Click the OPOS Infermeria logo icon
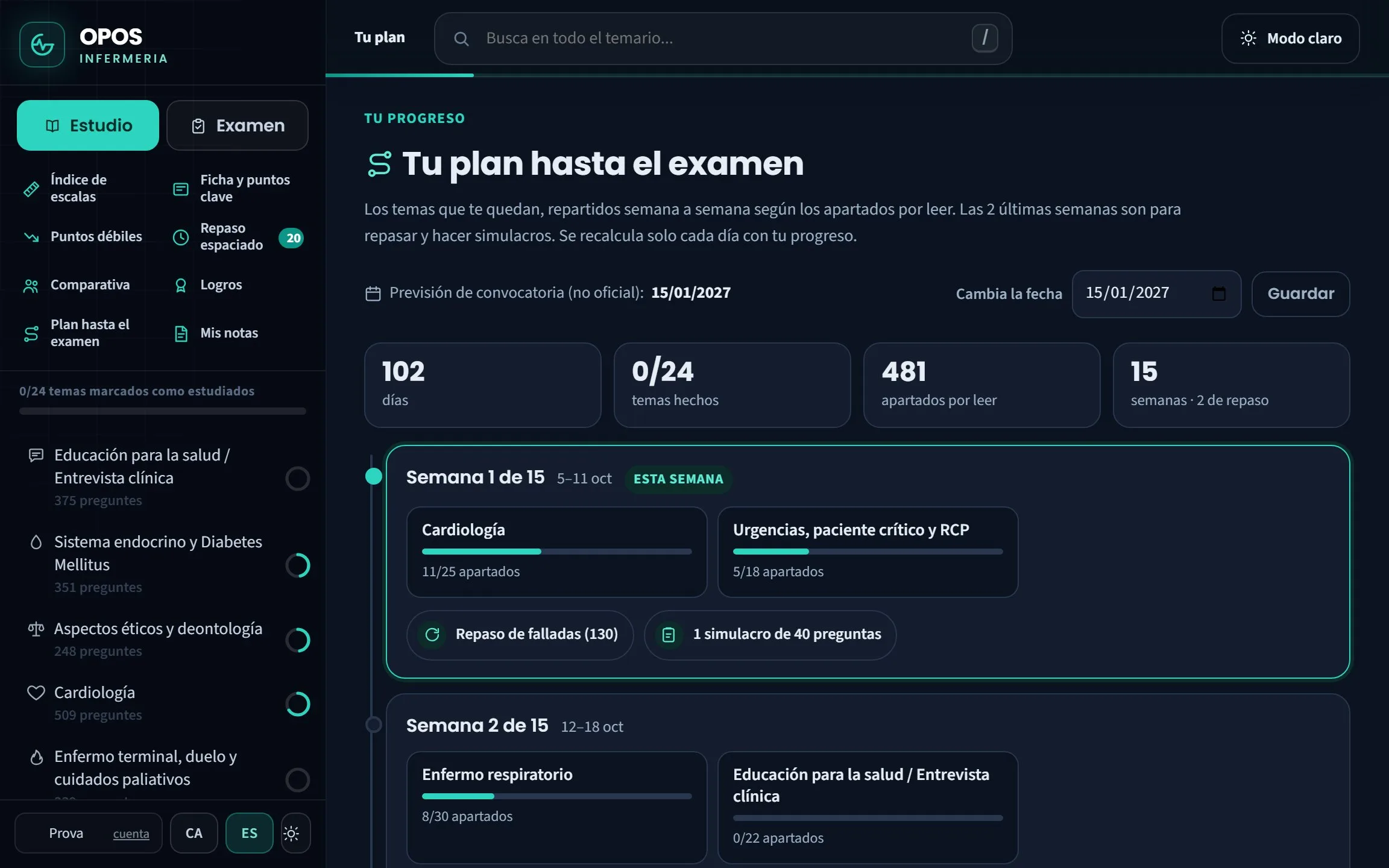Image resolution: width=1389 pixels, height=868 pixels. (x=42, y=45)
